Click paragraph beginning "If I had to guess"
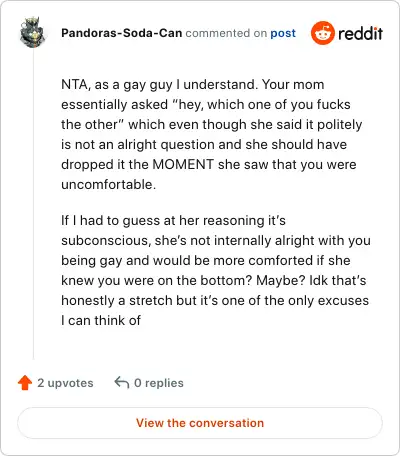The width and height of the screenshot is (400, 456). pos(216,270)
